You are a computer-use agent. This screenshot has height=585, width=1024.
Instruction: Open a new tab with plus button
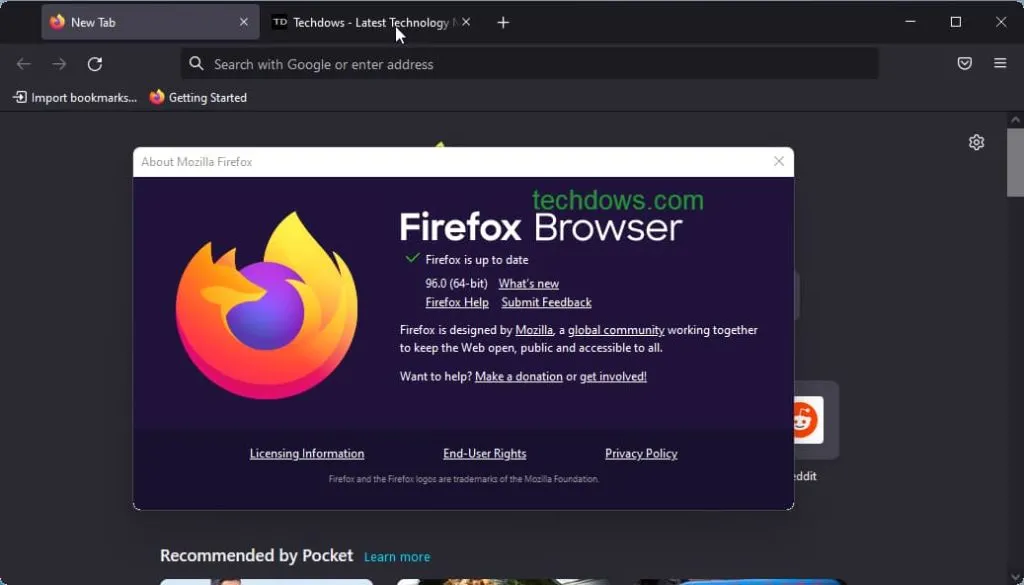503,23
